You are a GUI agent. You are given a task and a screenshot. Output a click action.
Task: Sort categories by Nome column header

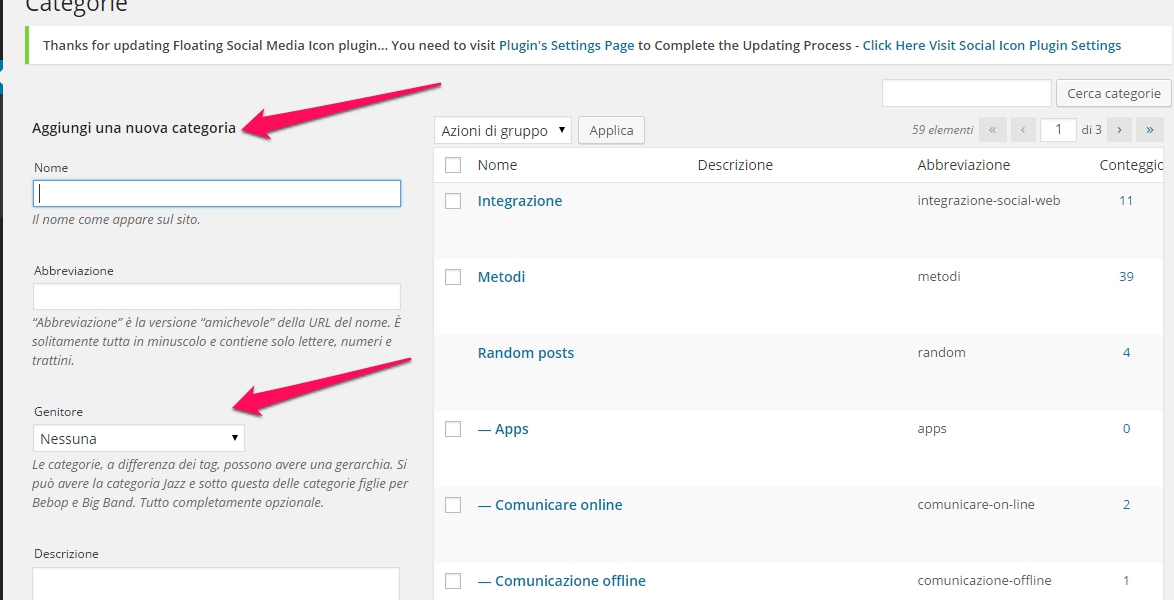(x=497, y=165)
